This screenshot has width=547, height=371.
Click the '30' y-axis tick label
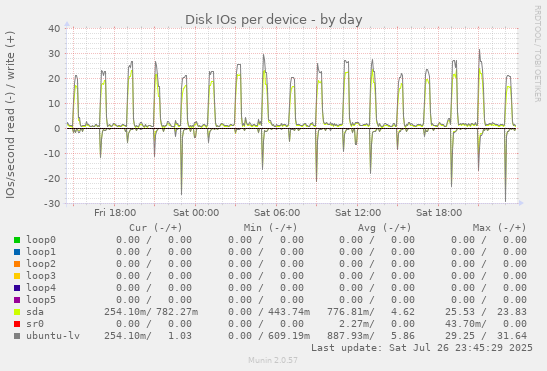click(x=54, y=54)
